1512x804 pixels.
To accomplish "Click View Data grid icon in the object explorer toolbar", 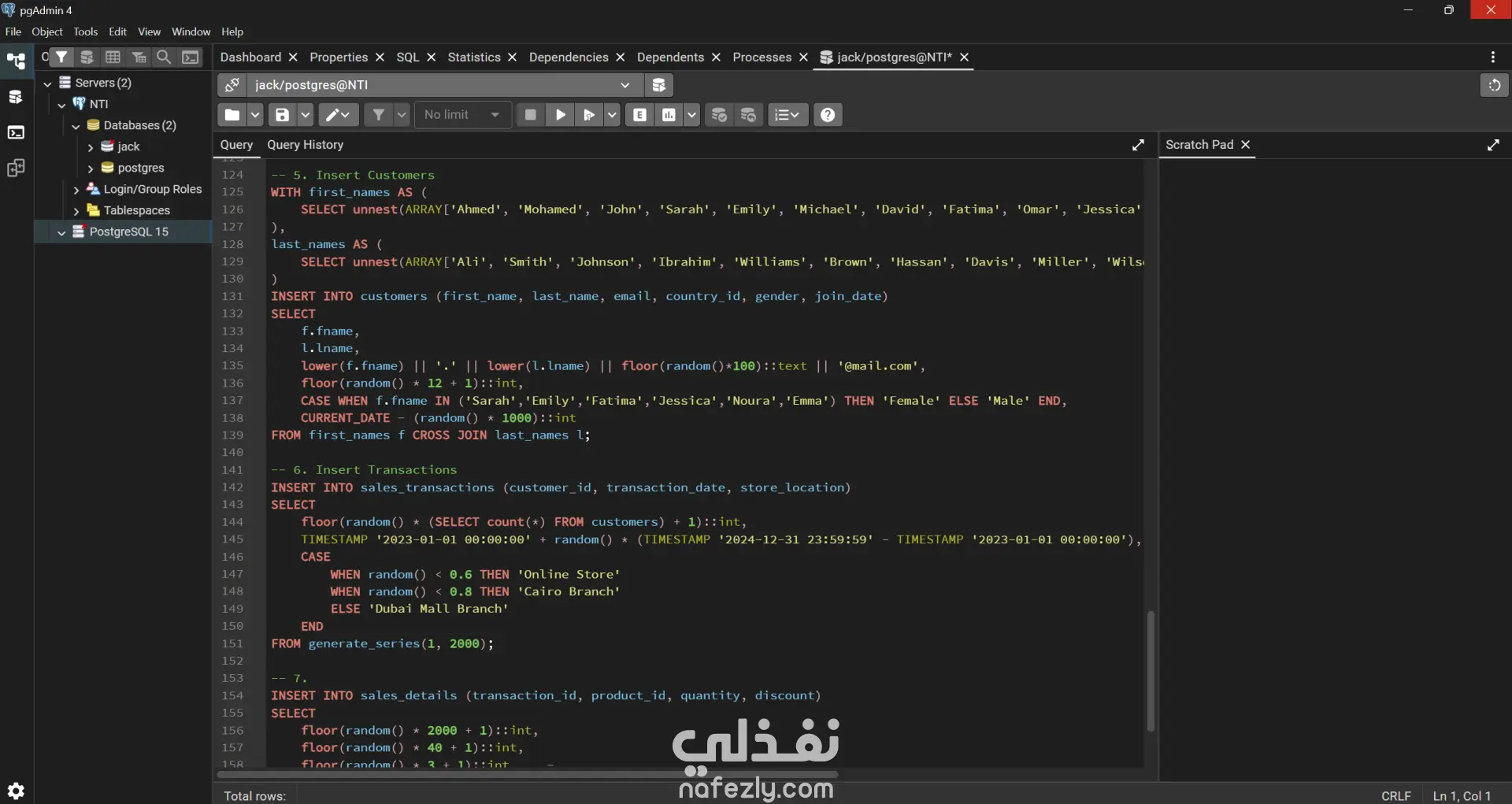I will (x=113, y=57).
